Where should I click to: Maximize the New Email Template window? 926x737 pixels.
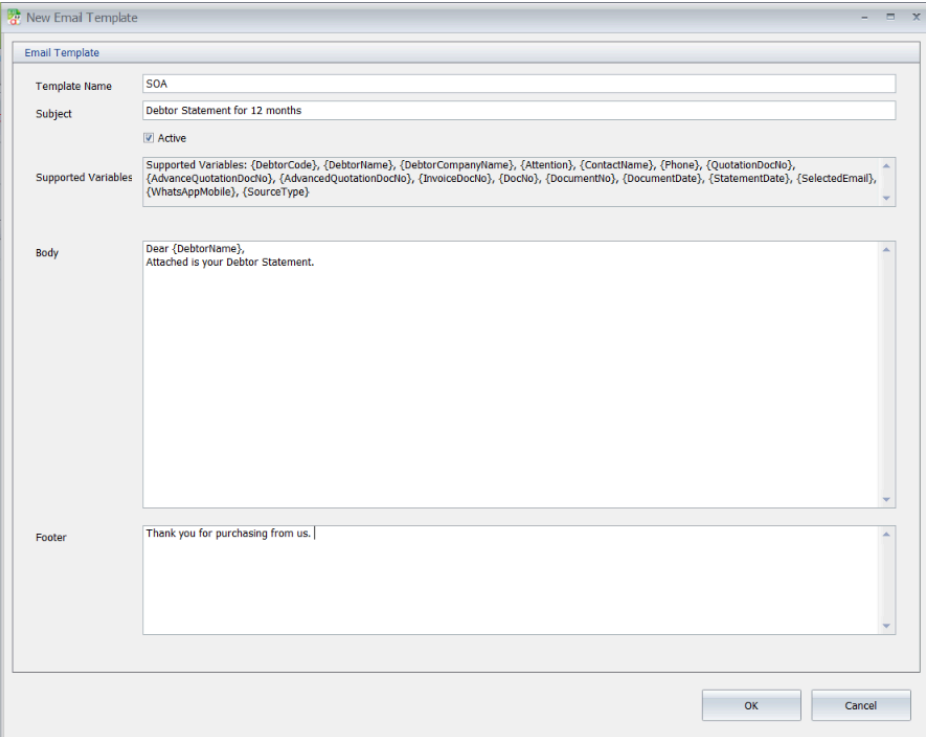(891, 17)
